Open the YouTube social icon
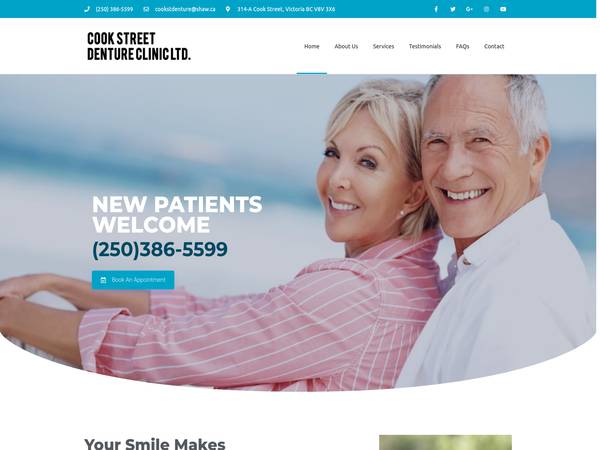This screenshot has width=600, height=450. click(x=503, y=9)
